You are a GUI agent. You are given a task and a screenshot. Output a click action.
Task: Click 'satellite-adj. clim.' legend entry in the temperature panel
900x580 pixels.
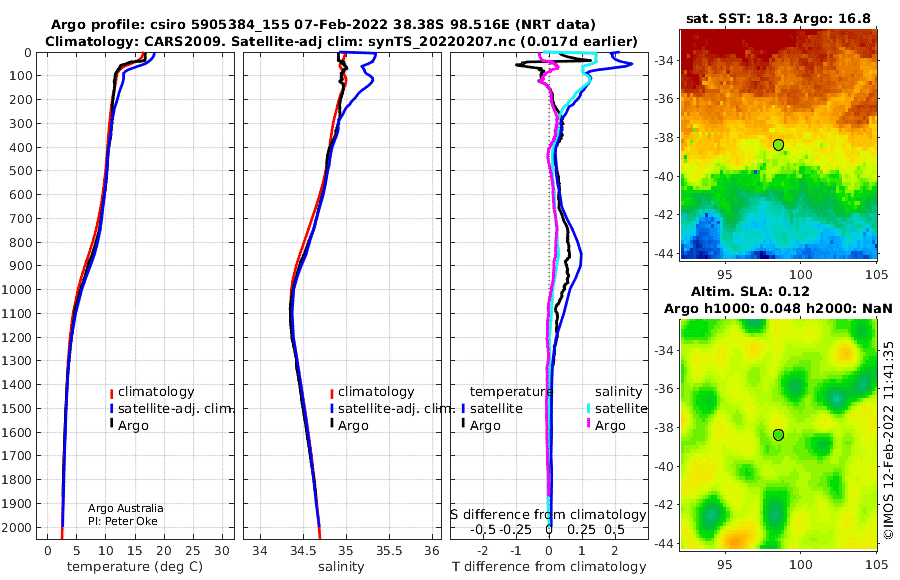point(175,409)
